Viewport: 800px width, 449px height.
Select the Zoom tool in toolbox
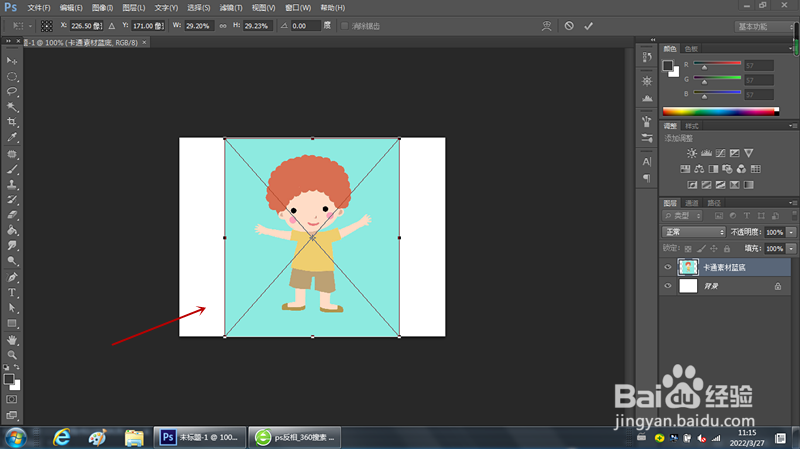12,355
